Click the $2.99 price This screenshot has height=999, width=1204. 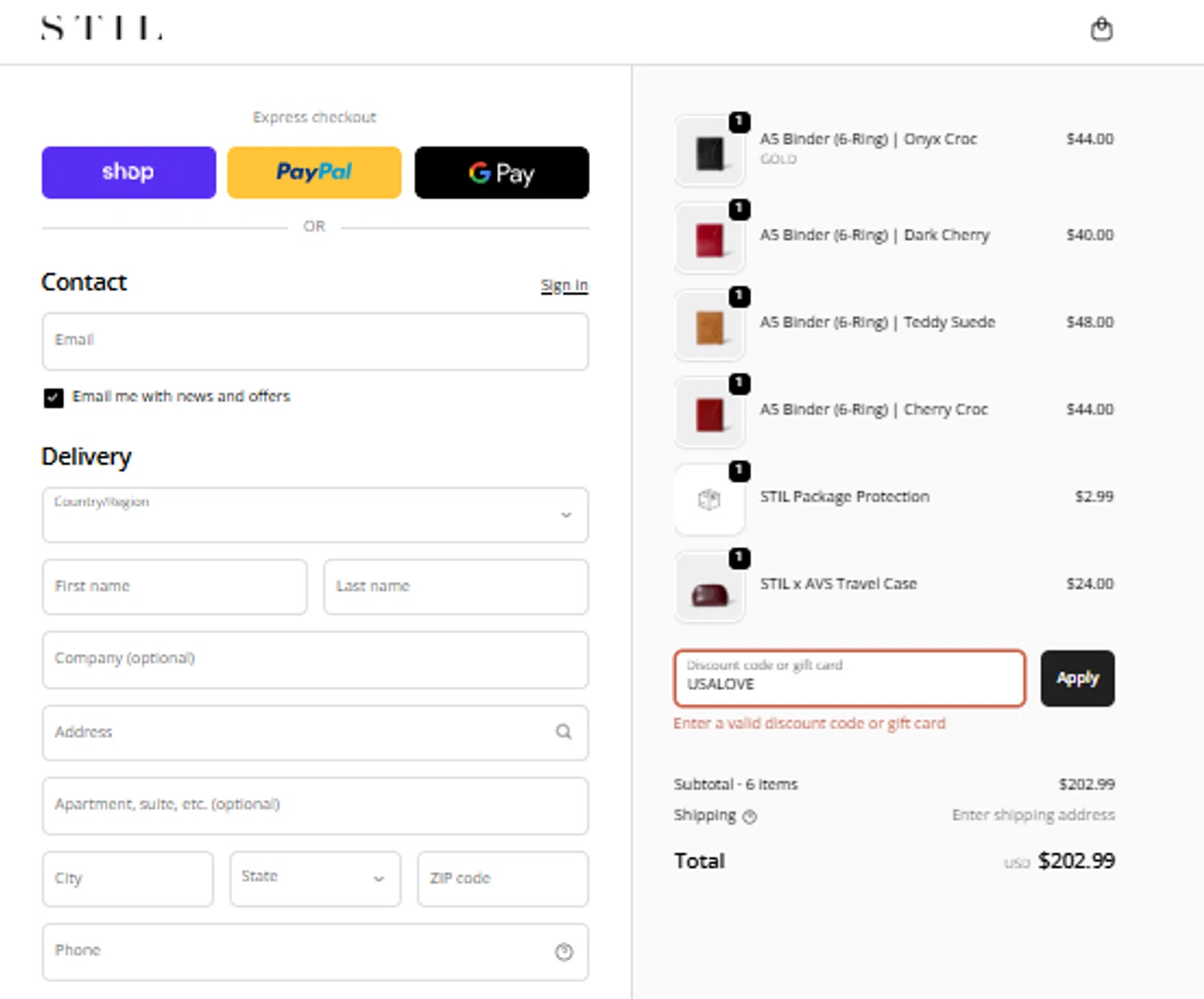coord(1094,496)
